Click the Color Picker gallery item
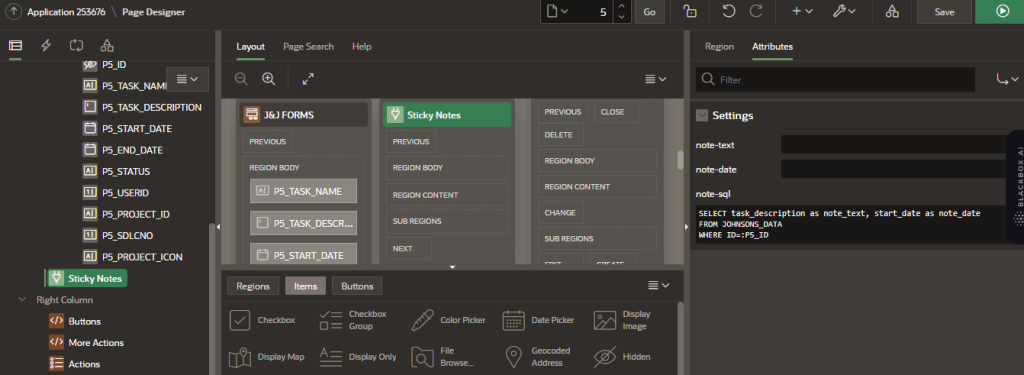The image size is (1024, 375). (x=448, y=320)
